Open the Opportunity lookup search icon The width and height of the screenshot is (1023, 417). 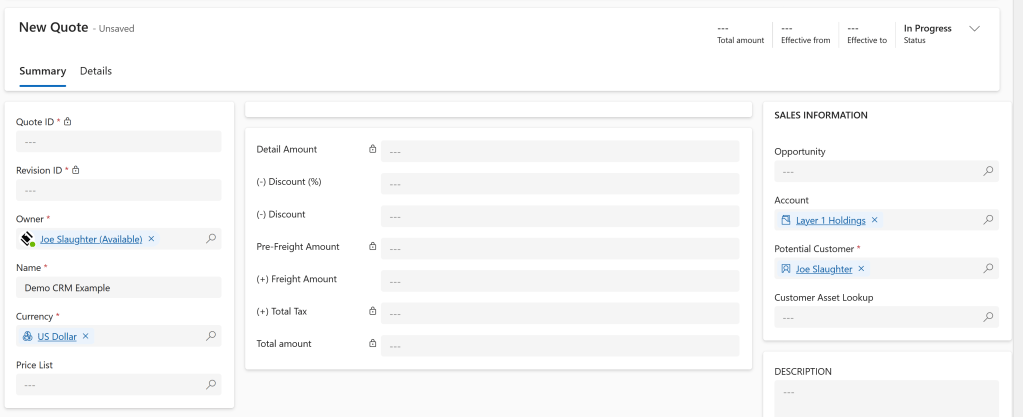988,171
